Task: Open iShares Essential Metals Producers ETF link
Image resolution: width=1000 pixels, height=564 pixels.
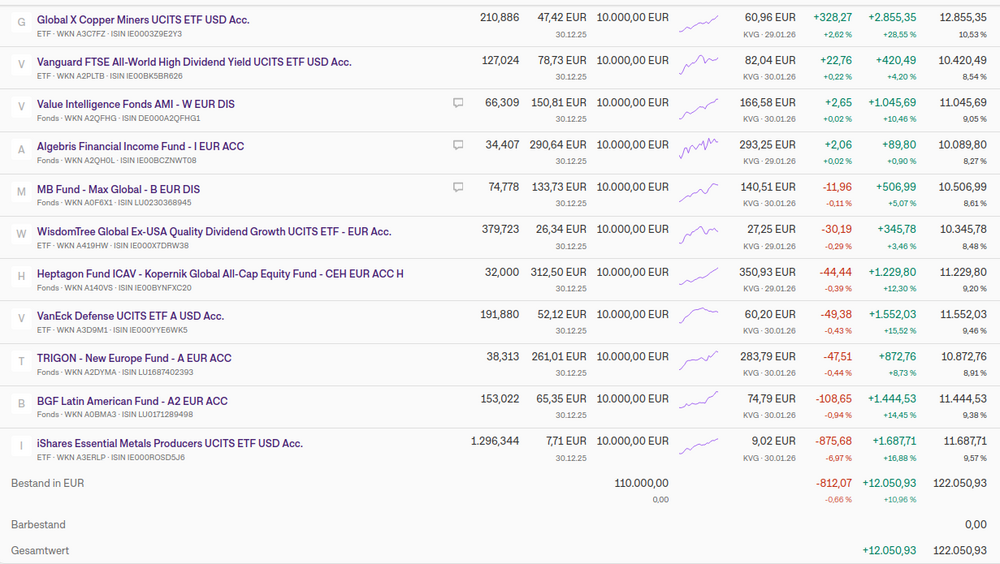Action: tap(169, 443)
